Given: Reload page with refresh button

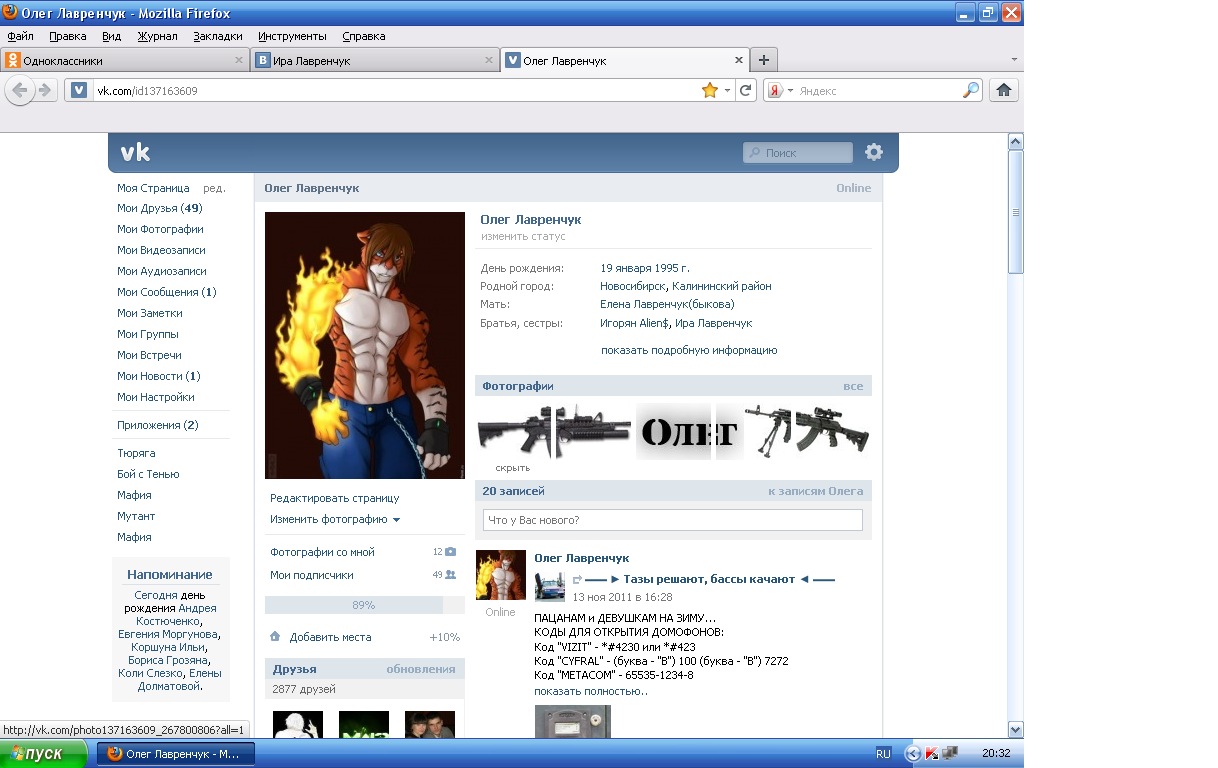Looking at the screenshot, I should click(746, 90).
